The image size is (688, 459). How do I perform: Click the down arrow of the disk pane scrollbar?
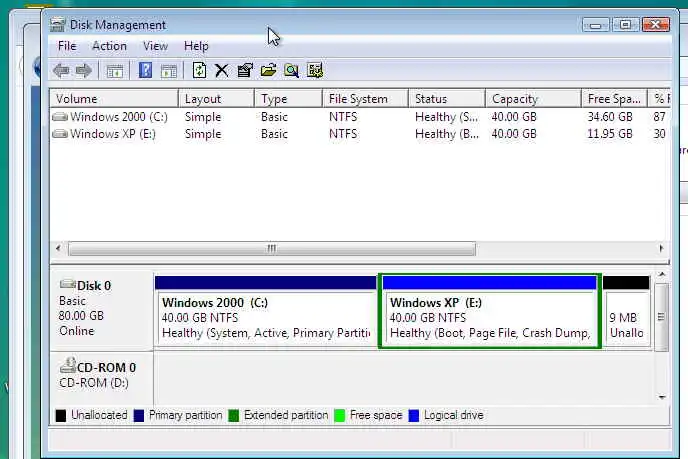tap(662, 397)
